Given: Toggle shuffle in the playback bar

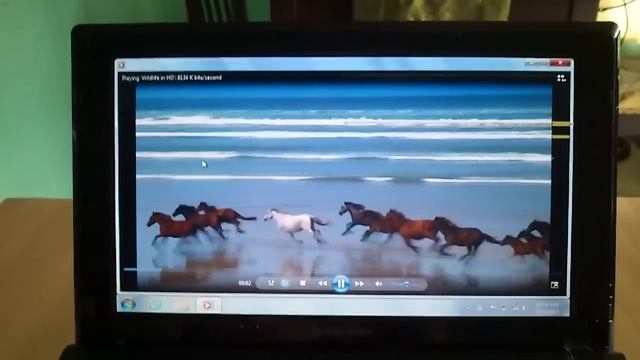Looking at the screenshot, I should [271, 283].
